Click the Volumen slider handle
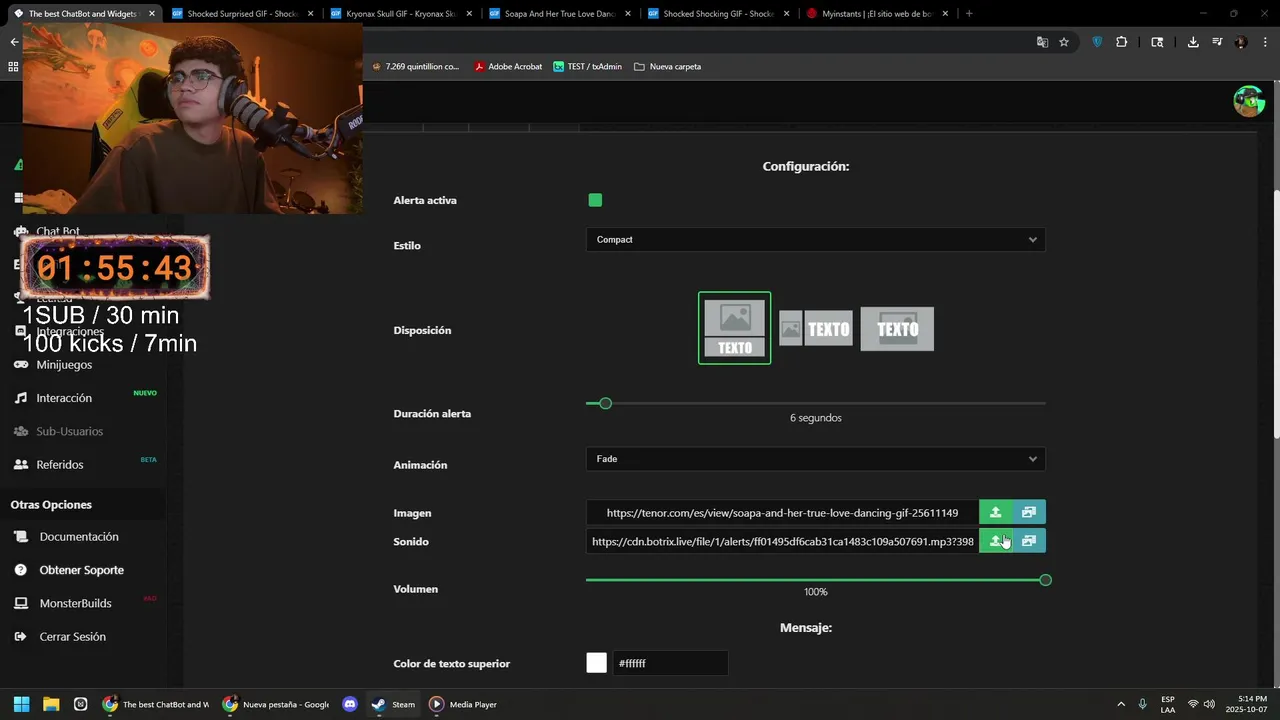Image resolution: width=1280 pixels, height=720 pixels. coord(1045,580)
